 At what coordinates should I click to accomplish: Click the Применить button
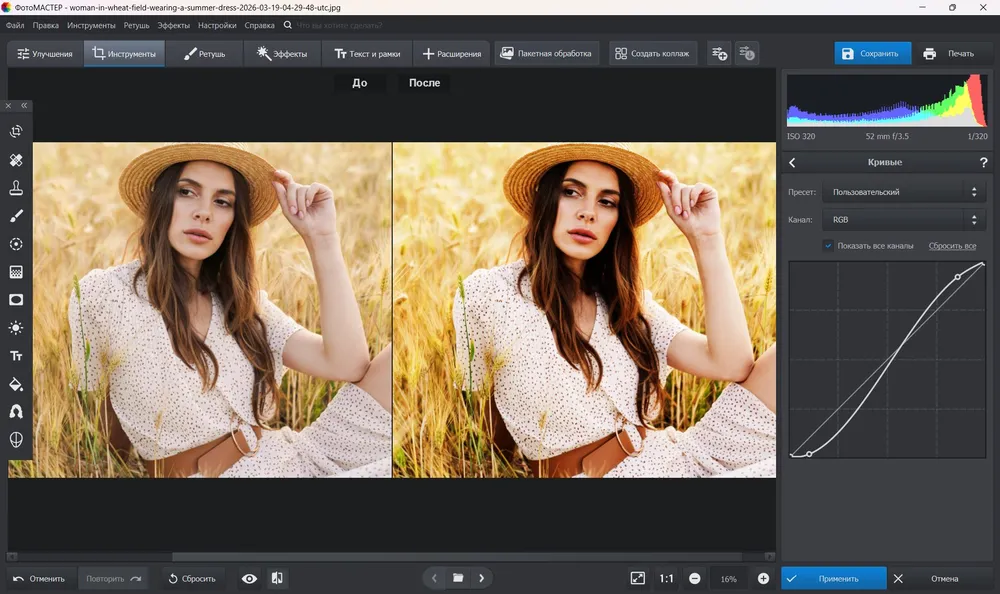(x=834, y=579)
